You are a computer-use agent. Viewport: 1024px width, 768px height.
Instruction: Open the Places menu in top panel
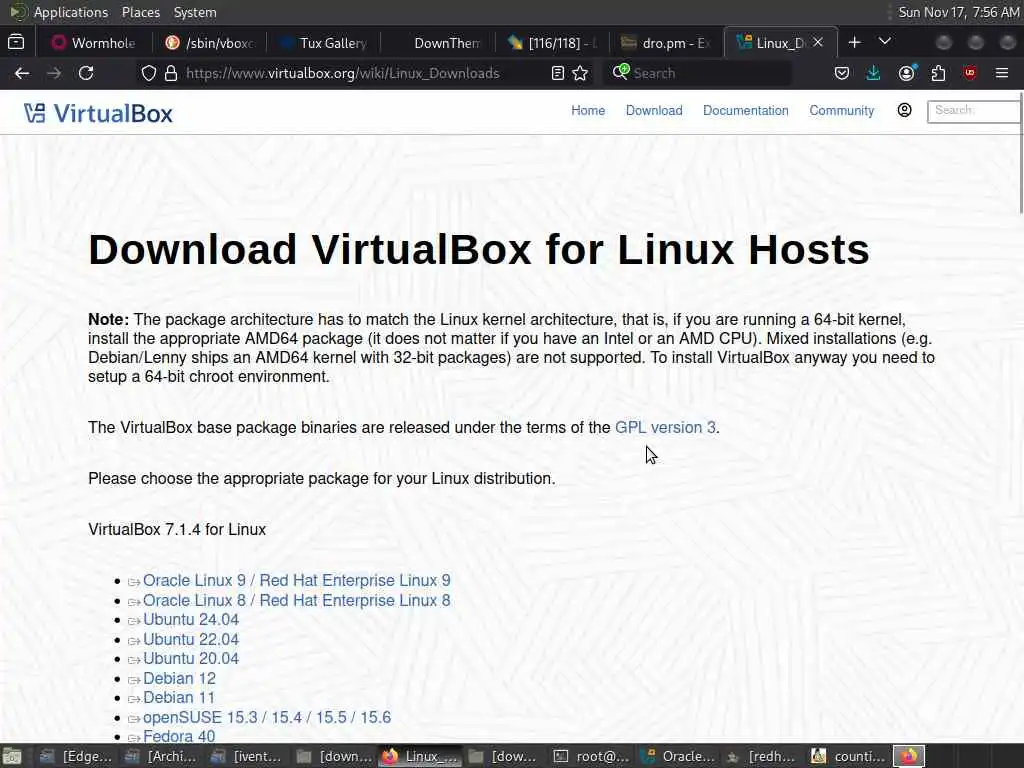pyautogui.click(x=140, y=12)
